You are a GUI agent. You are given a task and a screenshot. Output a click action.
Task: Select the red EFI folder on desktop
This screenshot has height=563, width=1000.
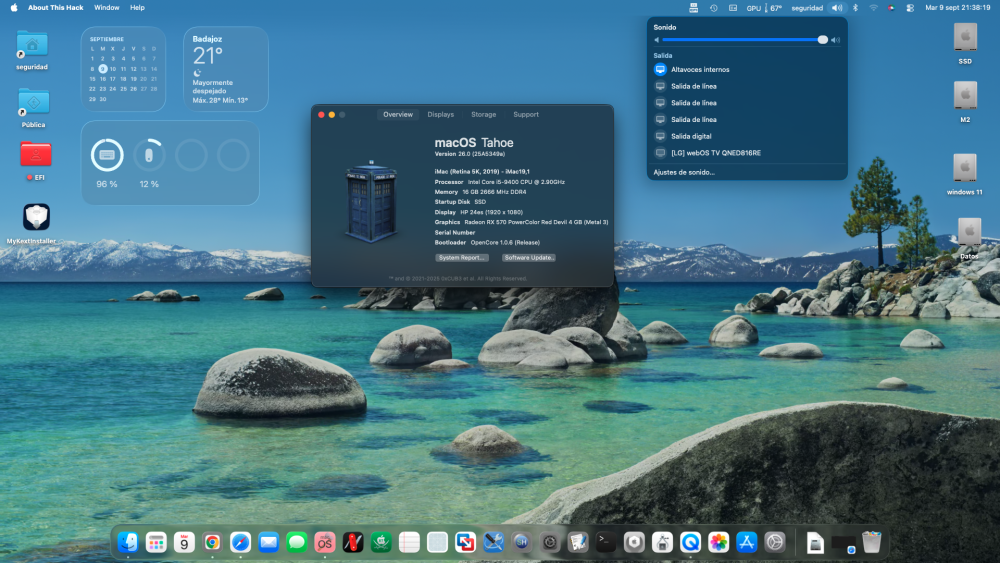[36, 155]
